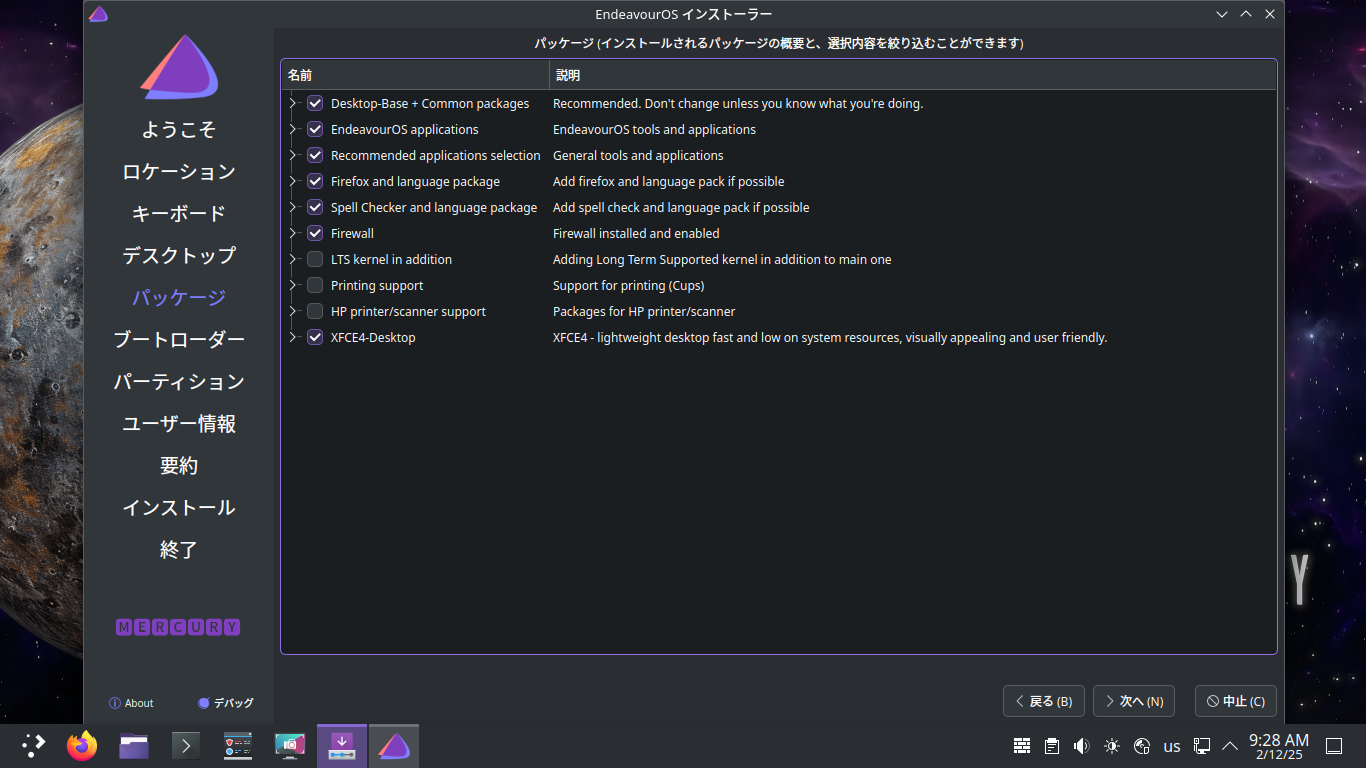
Task: Click the clock in the system tray
Action: [1279, 746]
